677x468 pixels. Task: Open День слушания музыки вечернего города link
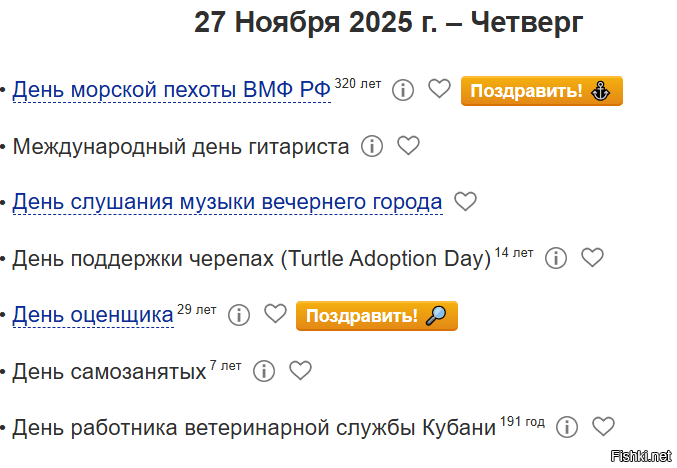[227, 202]
